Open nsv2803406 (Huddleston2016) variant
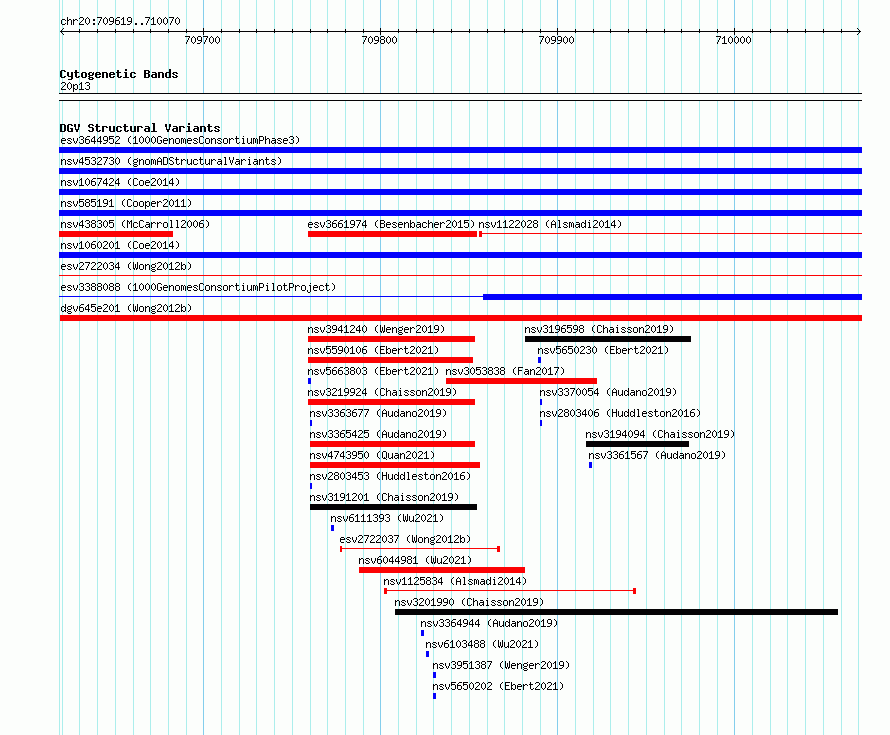The image size is (890, 735). pyautogui.click(x=620, y=413)
